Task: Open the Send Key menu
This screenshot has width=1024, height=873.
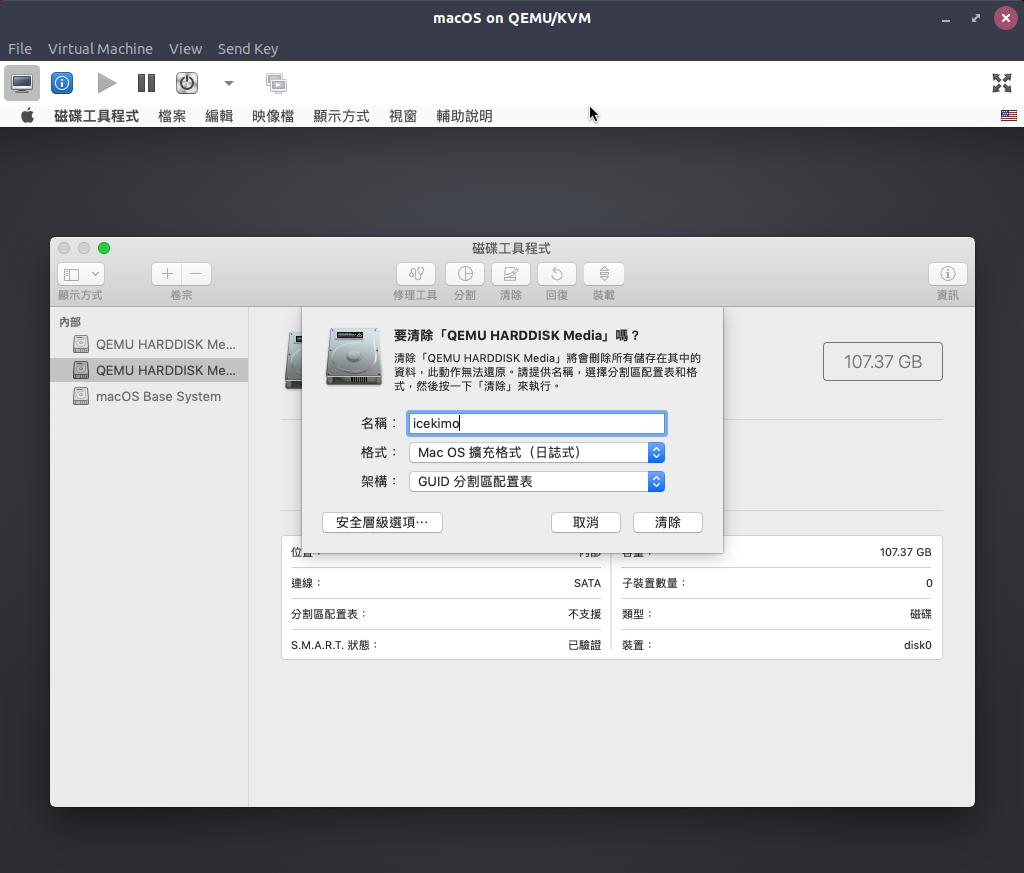Action: coord(248,49)
